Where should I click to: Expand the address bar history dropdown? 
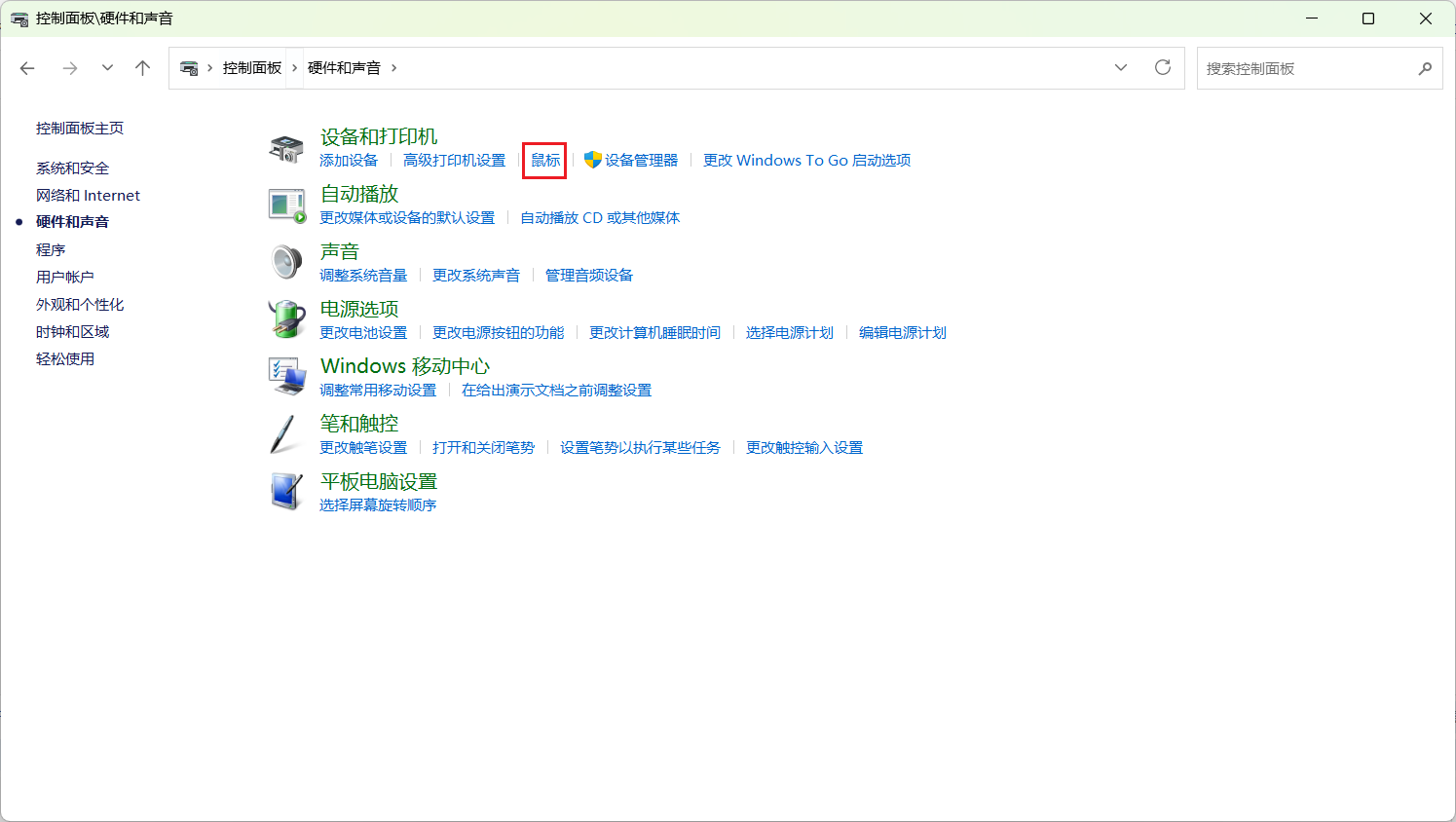[1121, 67]
